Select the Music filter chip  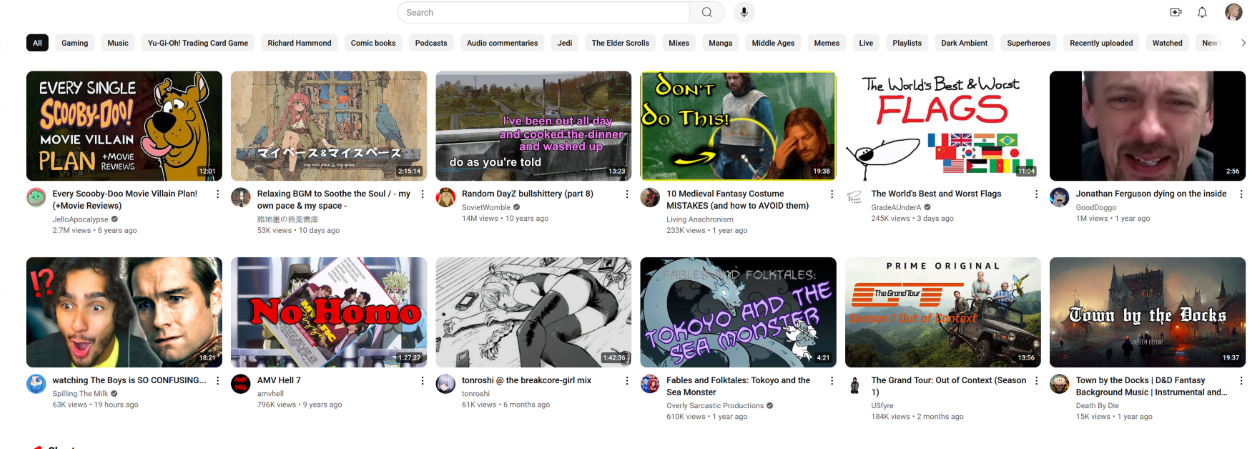pos(118,43)
